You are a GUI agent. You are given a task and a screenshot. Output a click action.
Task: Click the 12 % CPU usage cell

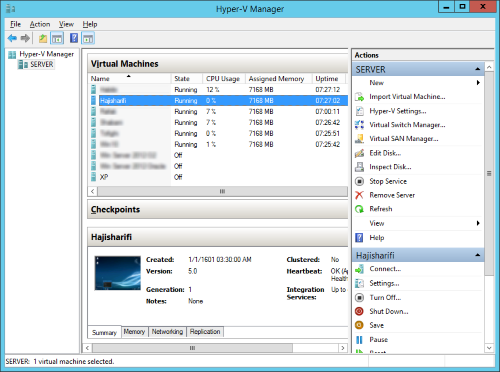click(213, 90)
